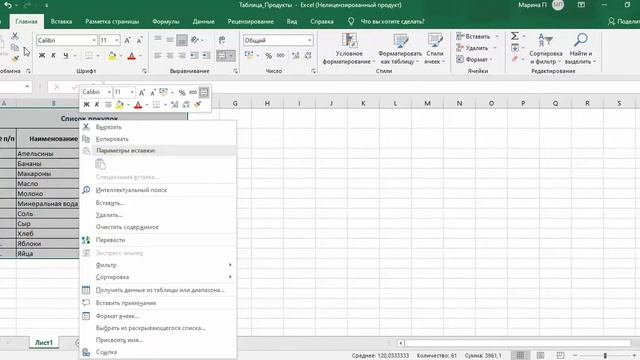
Task: Switch to Page Layout view in status bar
Action: pyautogui.click(x=540, y=356)
